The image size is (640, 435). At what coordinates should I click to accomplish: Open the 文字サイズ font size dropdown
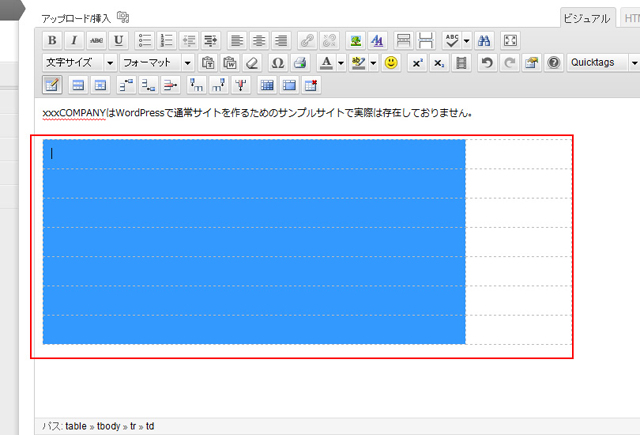pyautogui.click(x=80, y=63)
